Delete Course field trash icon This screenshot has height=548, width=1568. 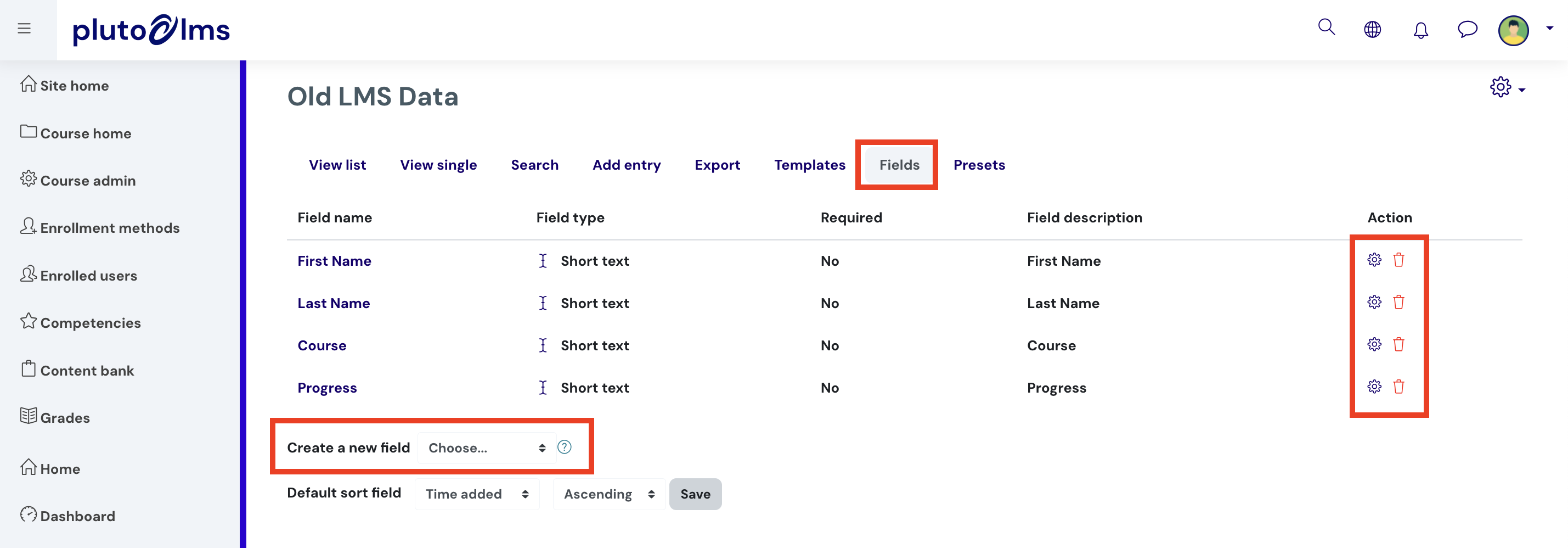[1399, 345]
